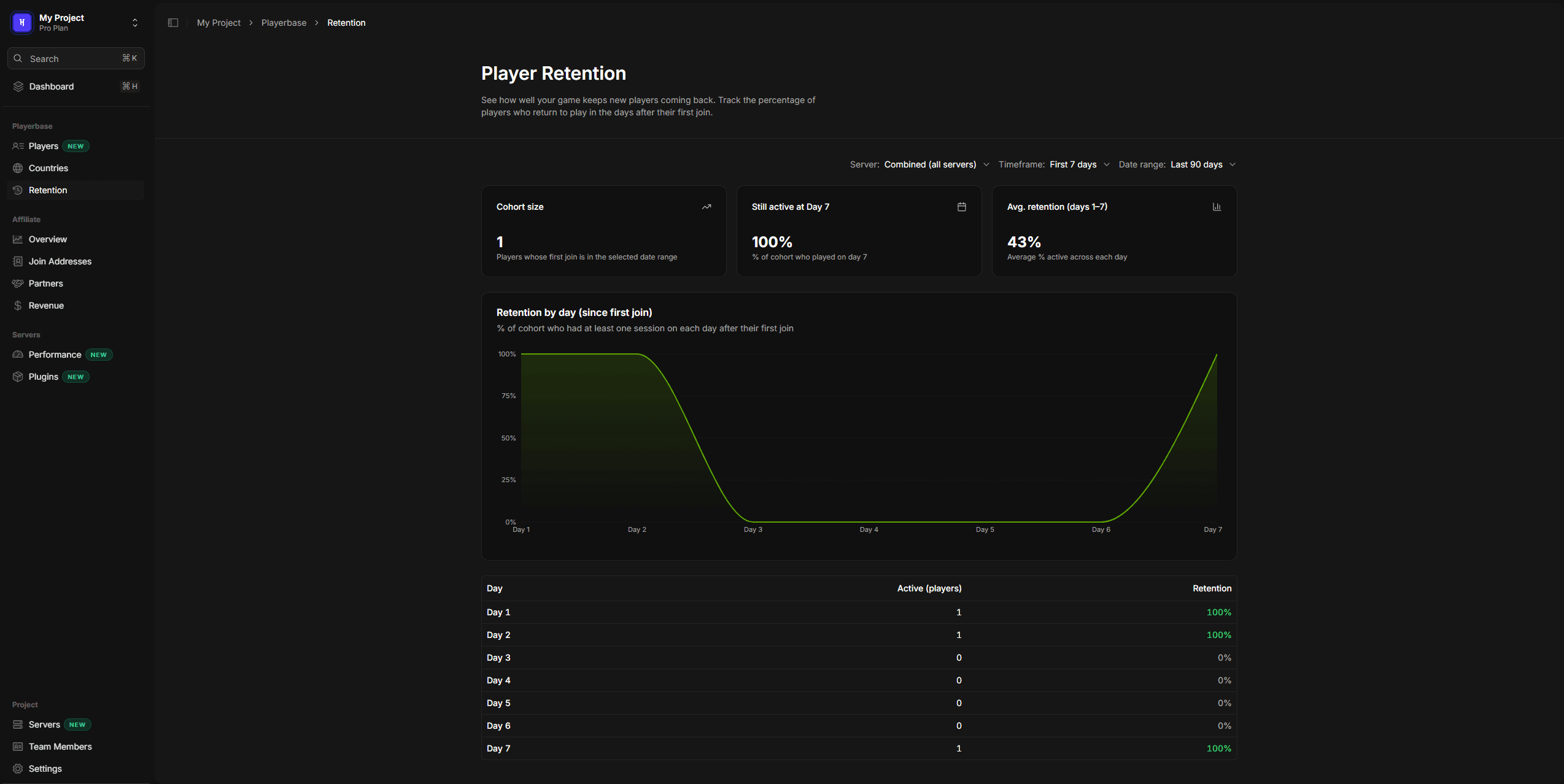Select the Plugins box icon

(x=18, y=377)
